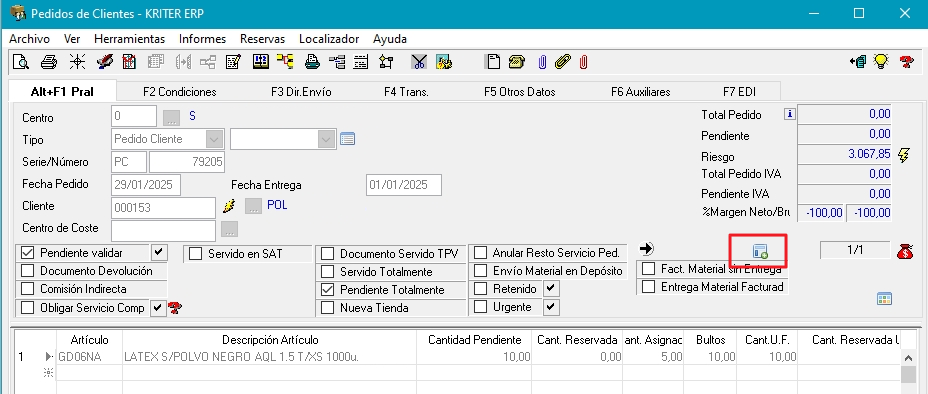Click the print preview magnifier icon
The width and height of the screenshot is (928, 394).
tap(21, 62)
